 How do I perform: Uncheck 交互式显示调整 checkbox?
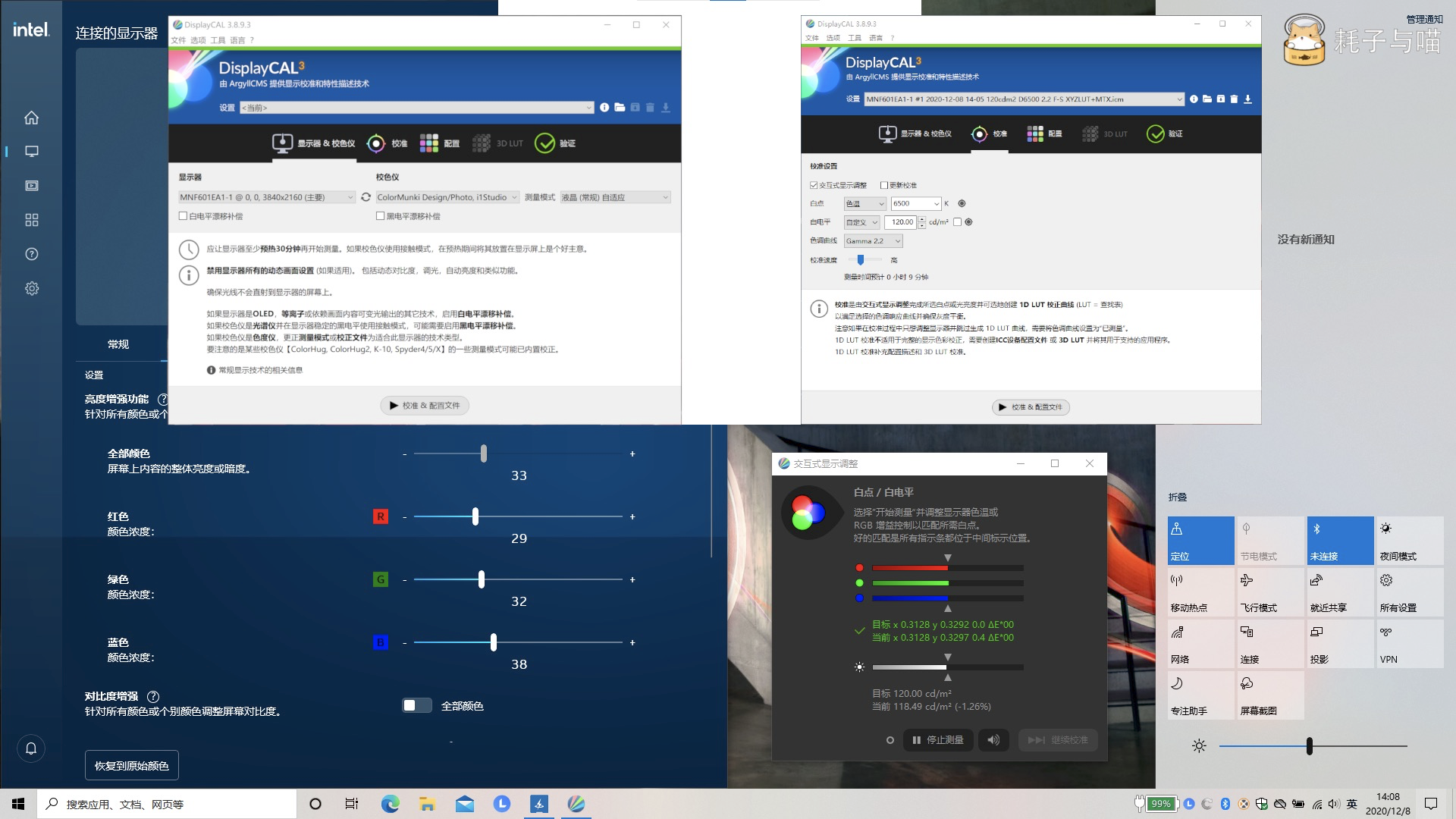tap(814, 185)
